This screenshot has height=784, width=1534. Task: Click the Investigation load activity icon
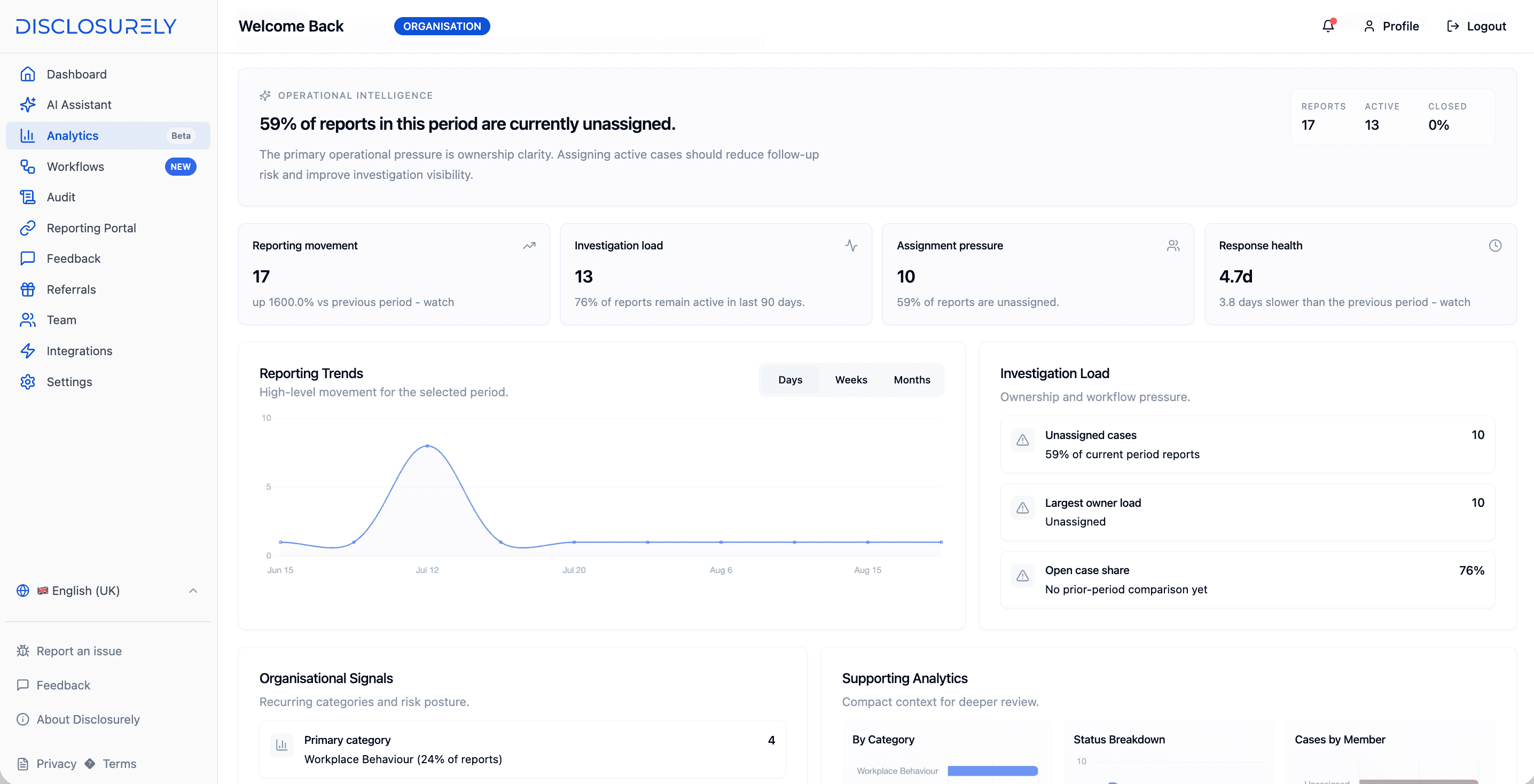coord(851,245)
